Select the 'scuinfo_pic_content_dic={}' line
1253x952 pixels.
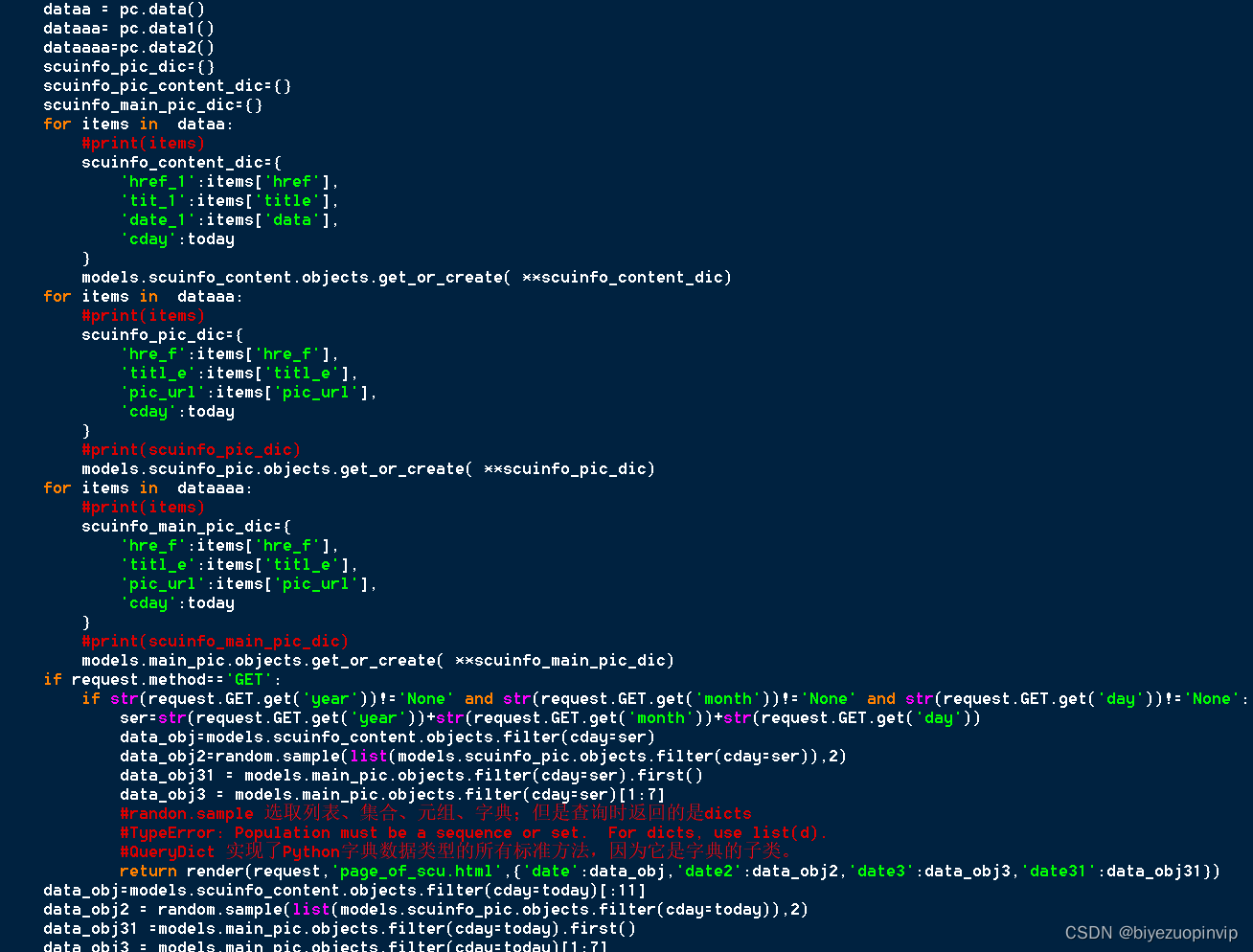168,86
